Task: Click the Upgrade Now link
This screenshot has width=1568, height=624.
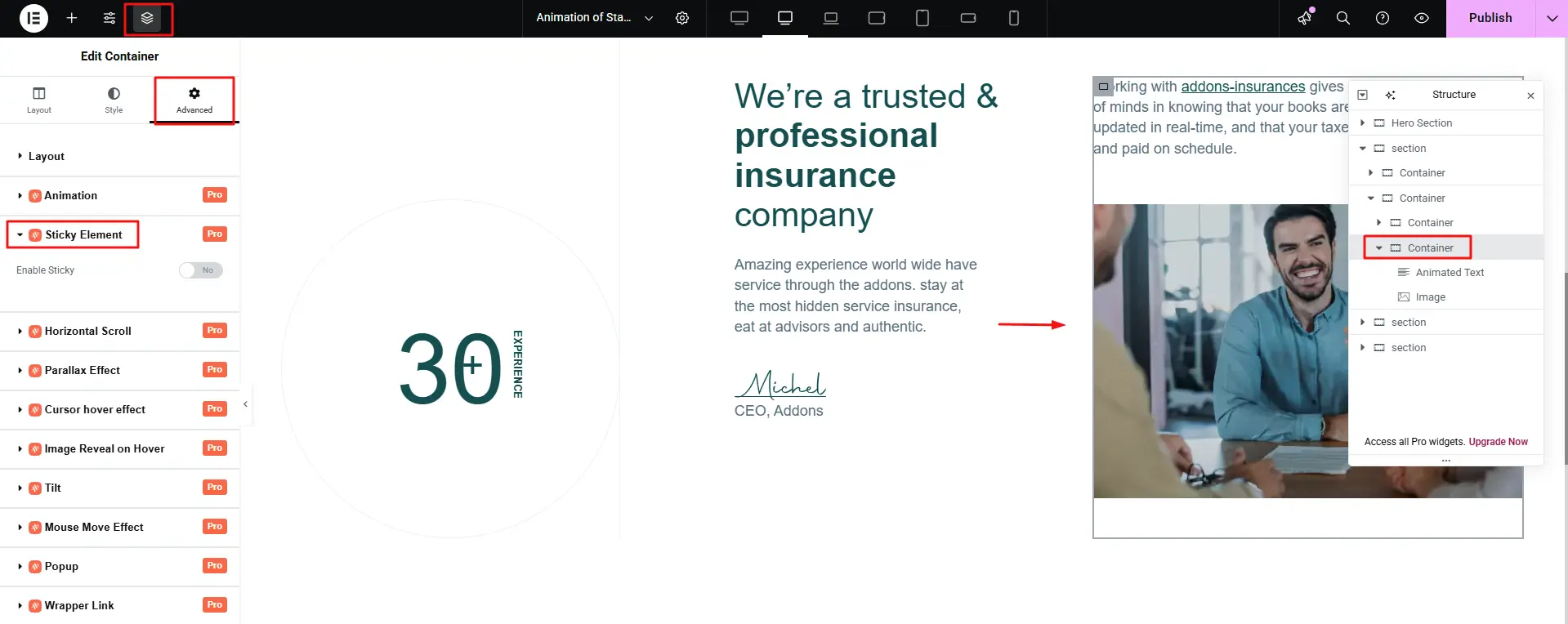Action: tap(1498, 442)
